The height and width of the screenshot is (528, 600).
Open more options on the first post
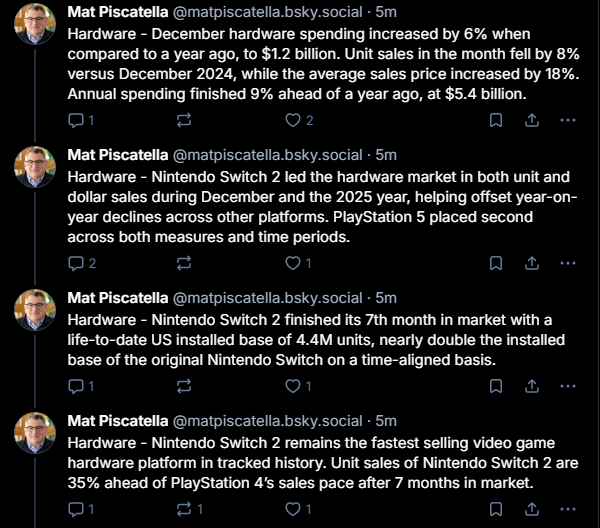(x=568, y=121)
